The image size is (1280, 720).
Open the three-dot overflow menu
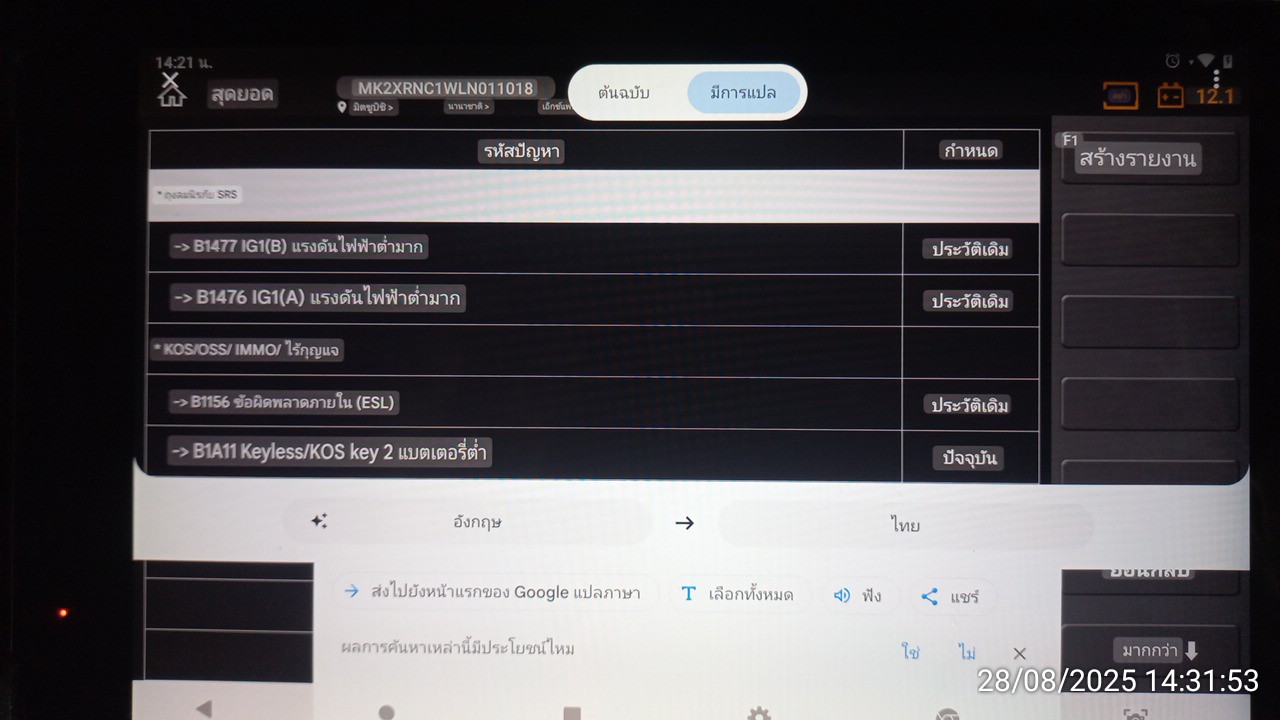pos(1216,78)
